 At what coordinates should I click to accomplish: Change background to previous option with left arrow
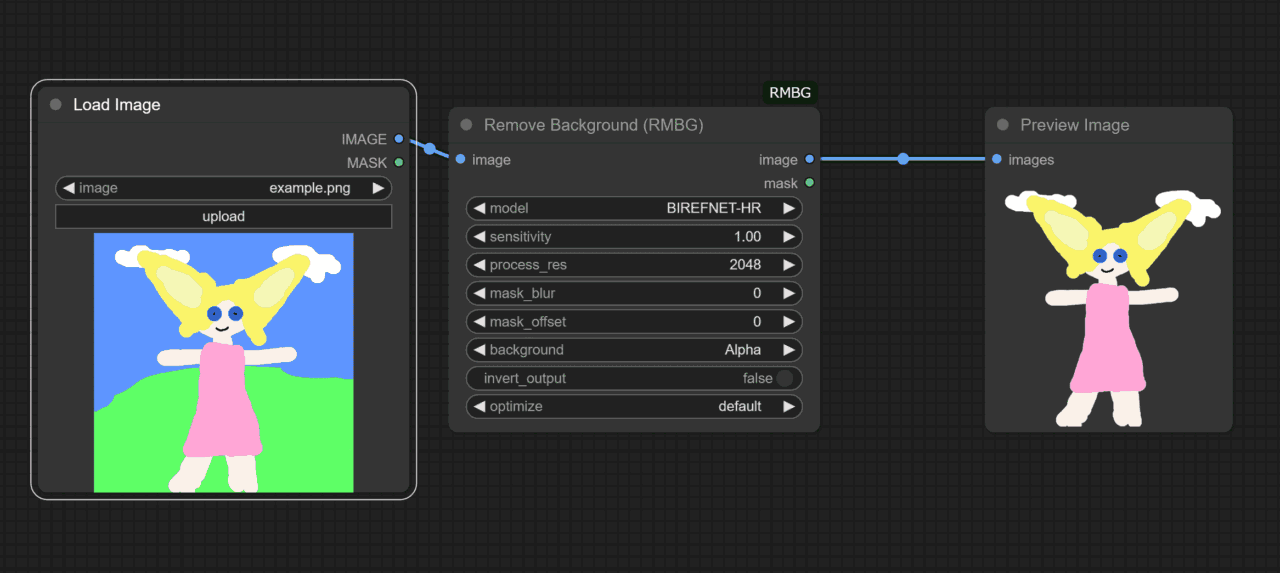click(479, 350)
